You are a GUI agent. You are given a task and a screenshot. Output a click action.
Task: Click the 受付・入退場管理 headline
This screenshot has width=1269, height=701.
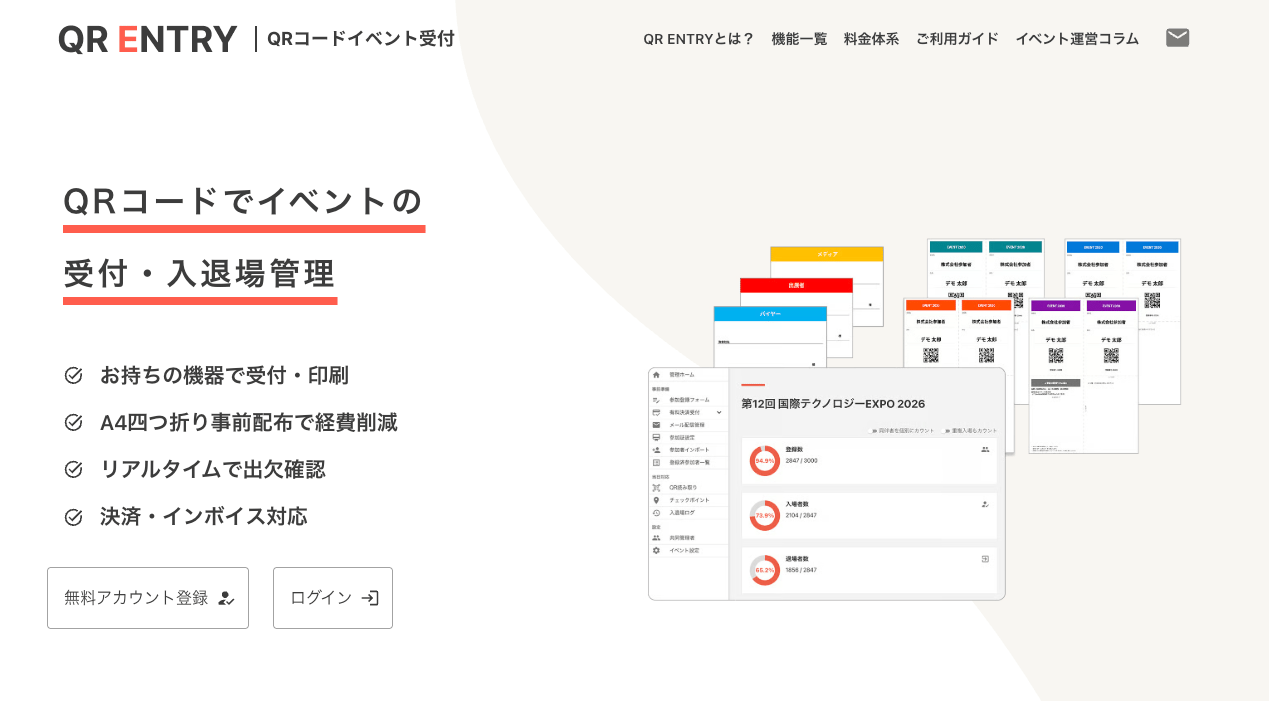tap(199, 273)
